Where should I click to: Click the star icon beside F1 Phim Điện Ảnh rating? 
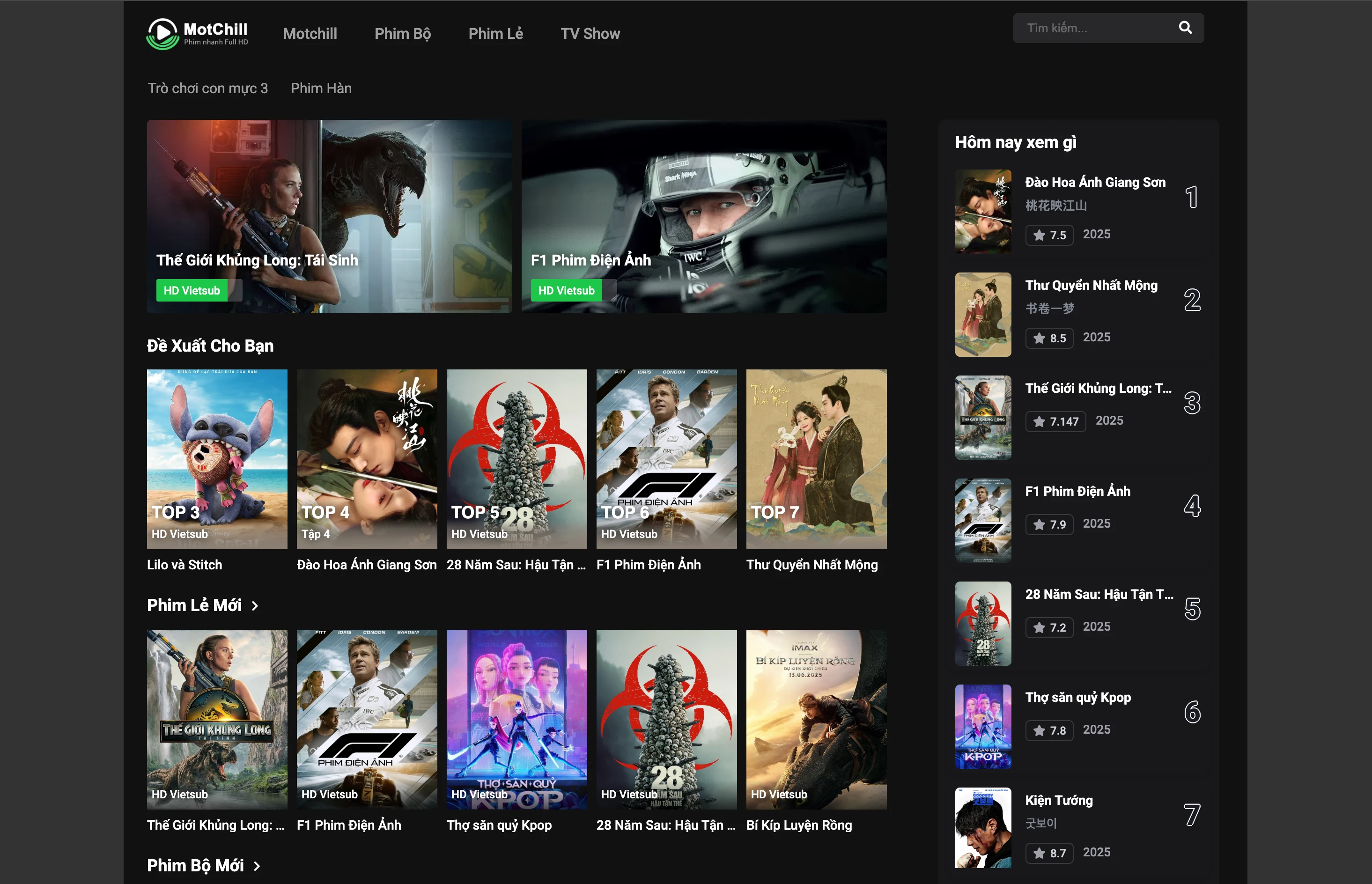pos(1039,524)
